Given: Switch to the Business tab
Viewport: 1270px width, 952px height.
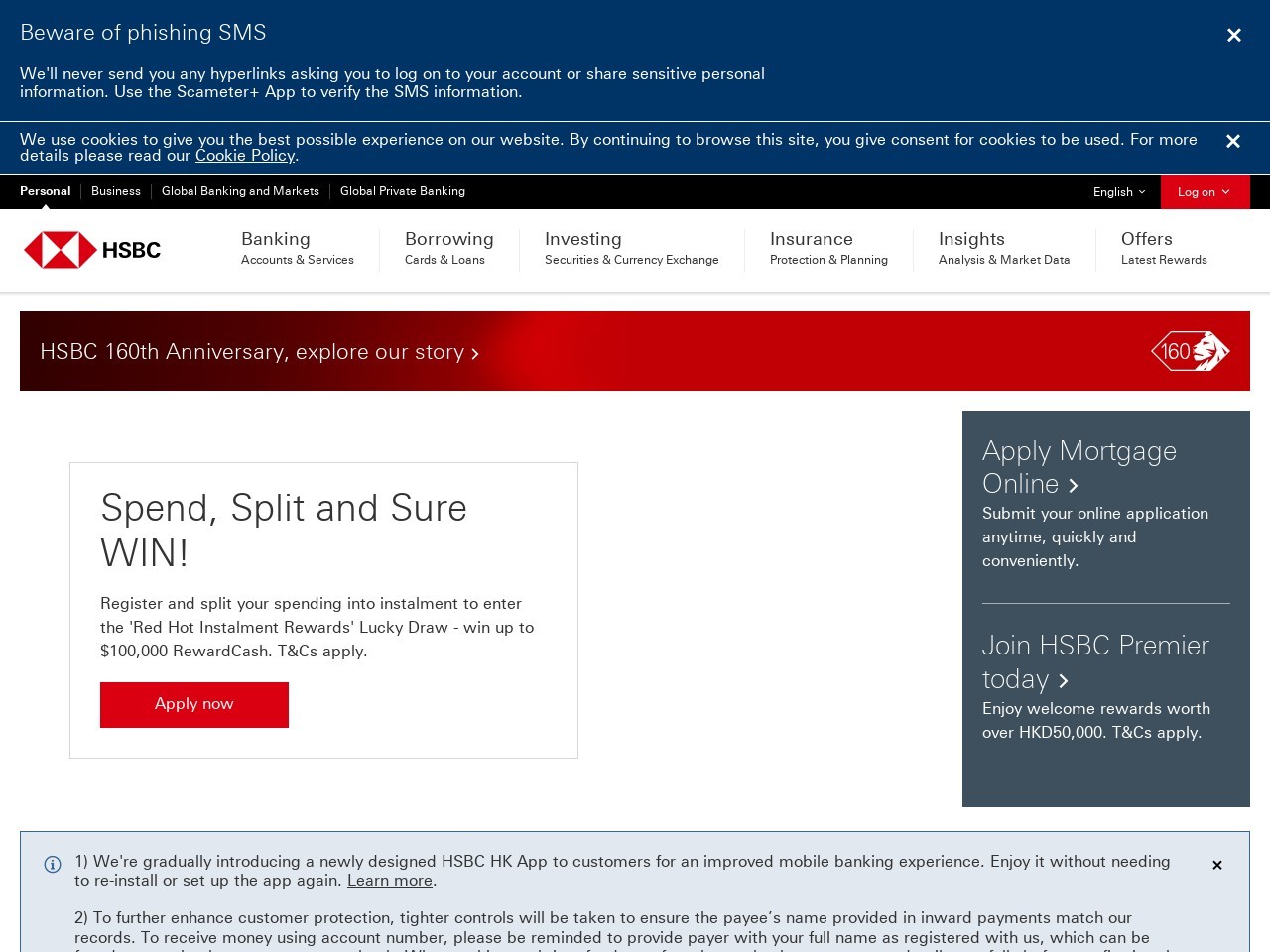Looking at the screenshot, I should click(116, 191).
